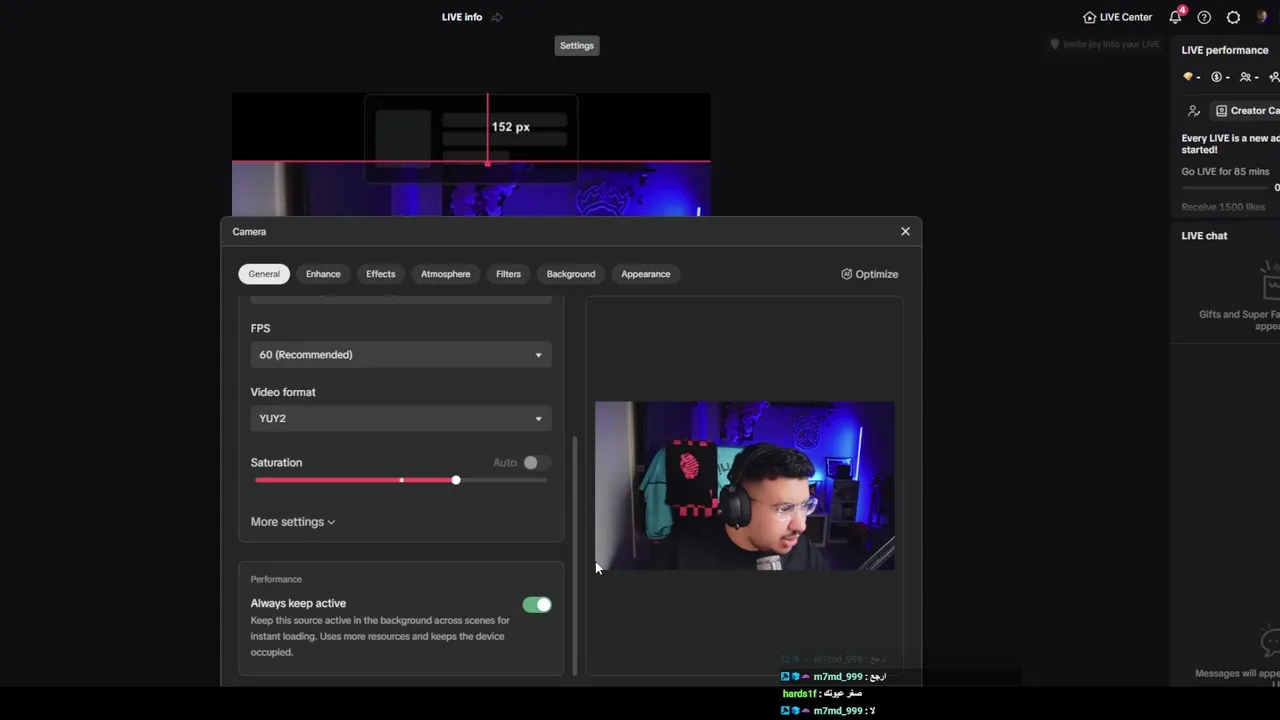Disable Always keep active switch

point(537,604)
